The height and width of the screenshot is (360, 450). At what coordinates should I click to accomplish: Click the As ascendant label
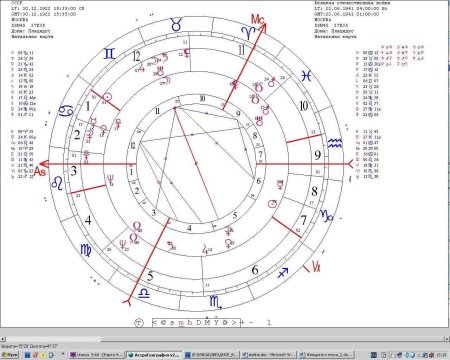coord(40,172)
